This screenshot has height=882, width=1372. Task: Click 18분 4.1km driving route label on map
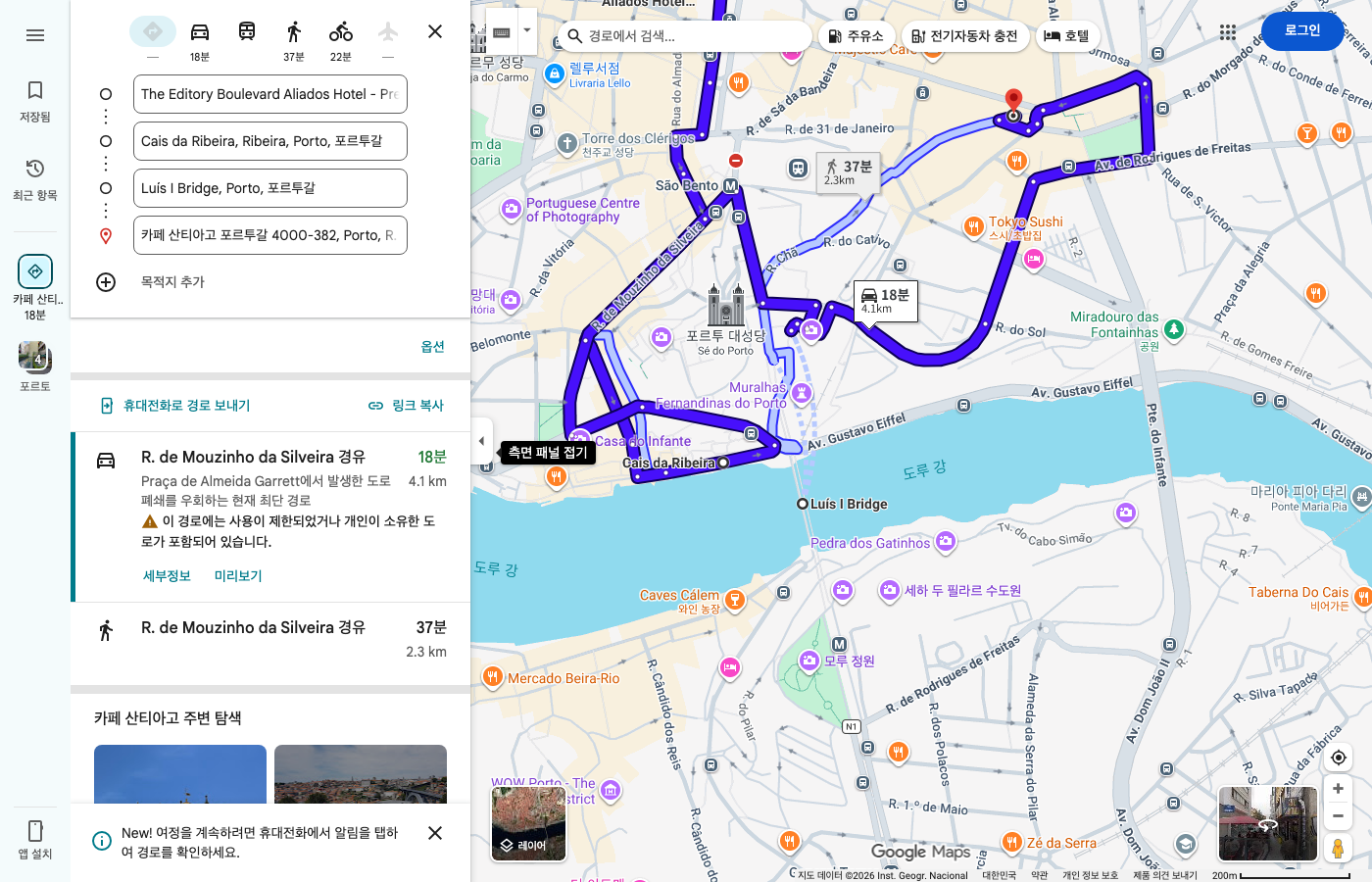[x=886, y=301]
